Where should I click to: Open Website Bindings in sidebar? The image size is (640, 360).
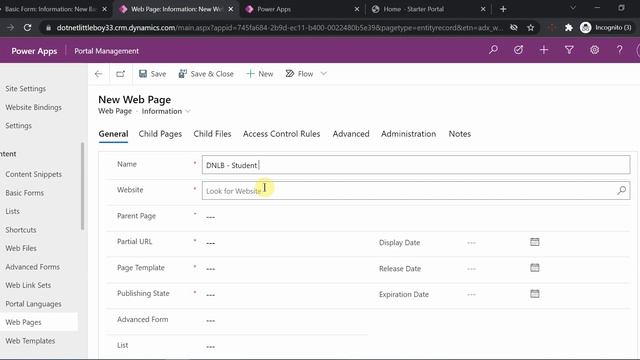click(33, 107)
